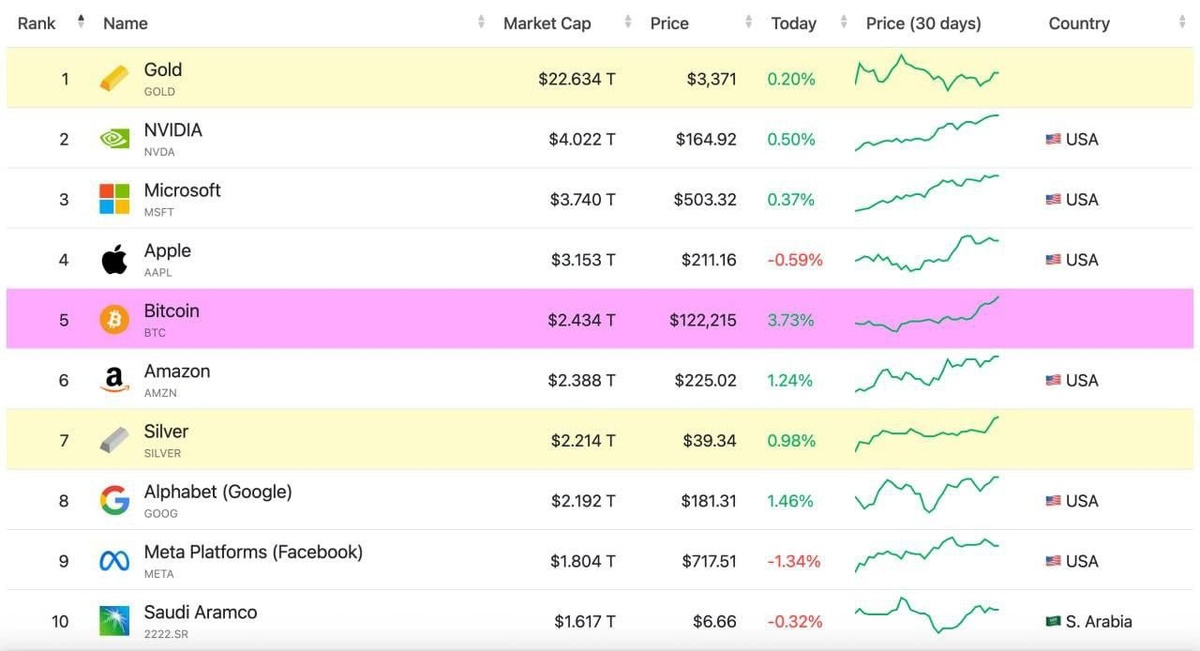
Task: Click Gold's 30-day price sparkline
Action: pyautogui.click(x=926, y=74)
